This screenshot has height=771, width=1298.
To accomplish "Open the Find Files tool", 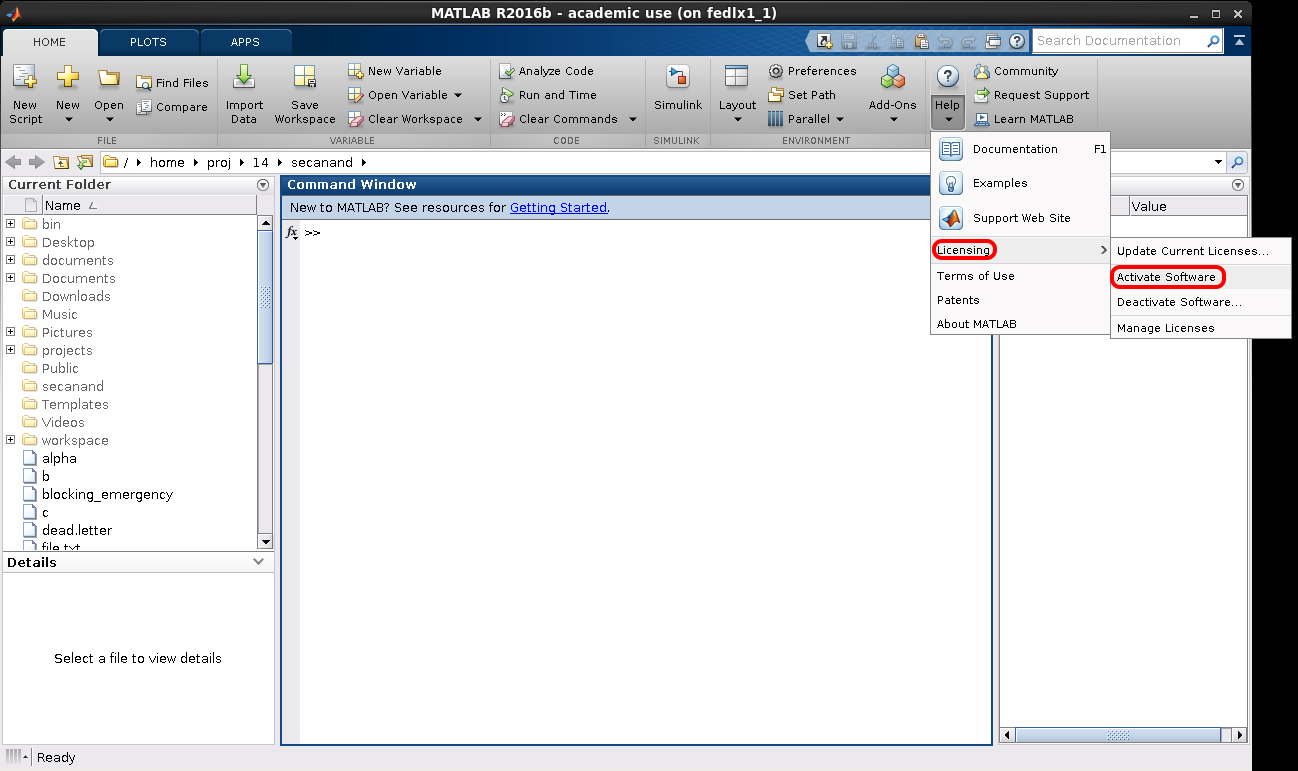I will tap(144, 83).
